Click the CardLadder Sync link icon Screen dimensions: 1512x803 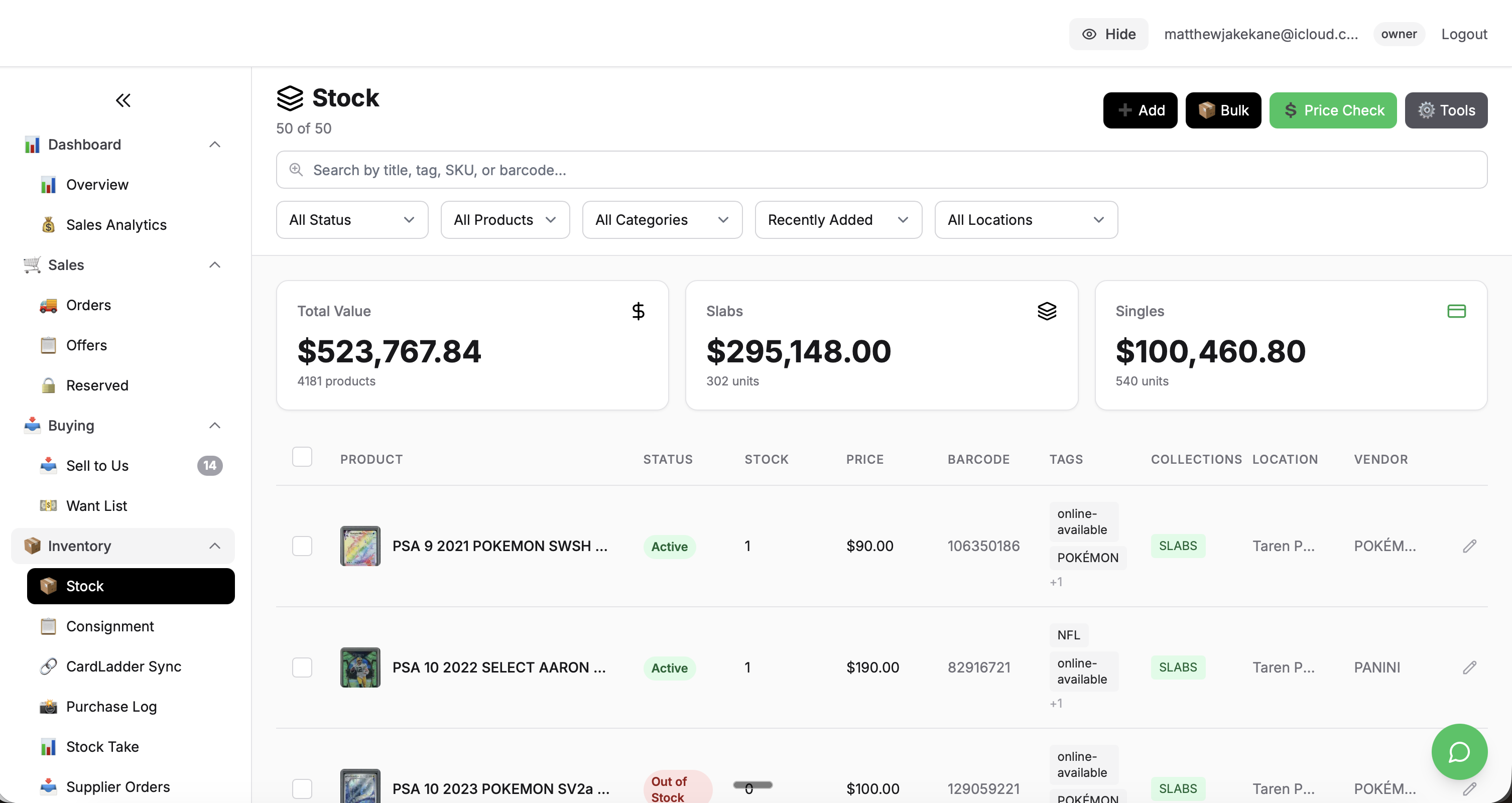48,666
